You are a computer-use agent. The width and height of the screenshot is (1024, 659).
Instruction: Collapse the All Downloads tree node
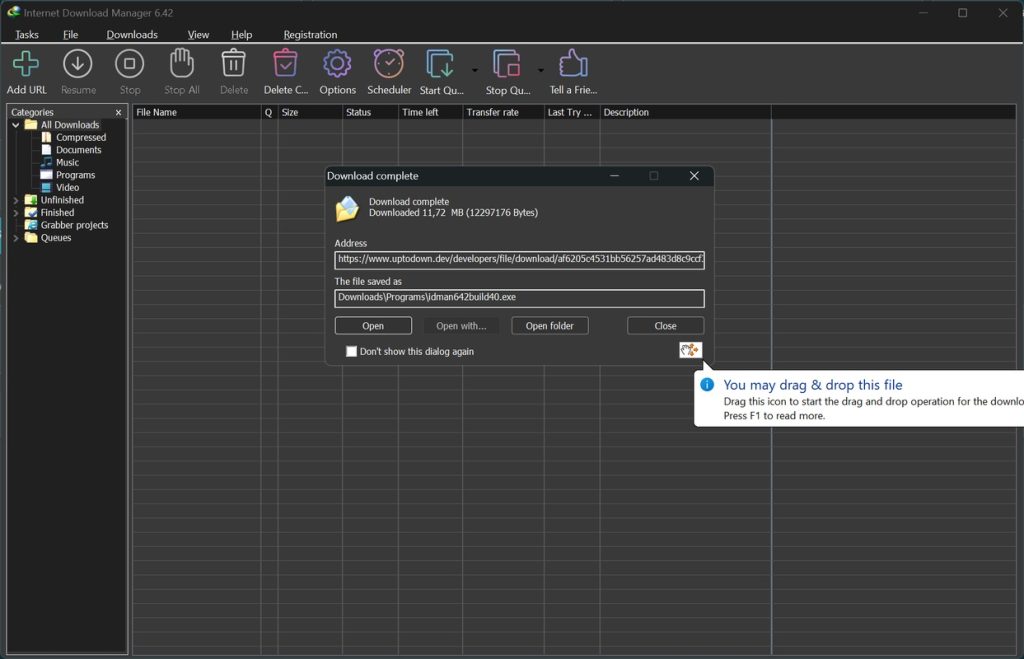tap(16, 125)
